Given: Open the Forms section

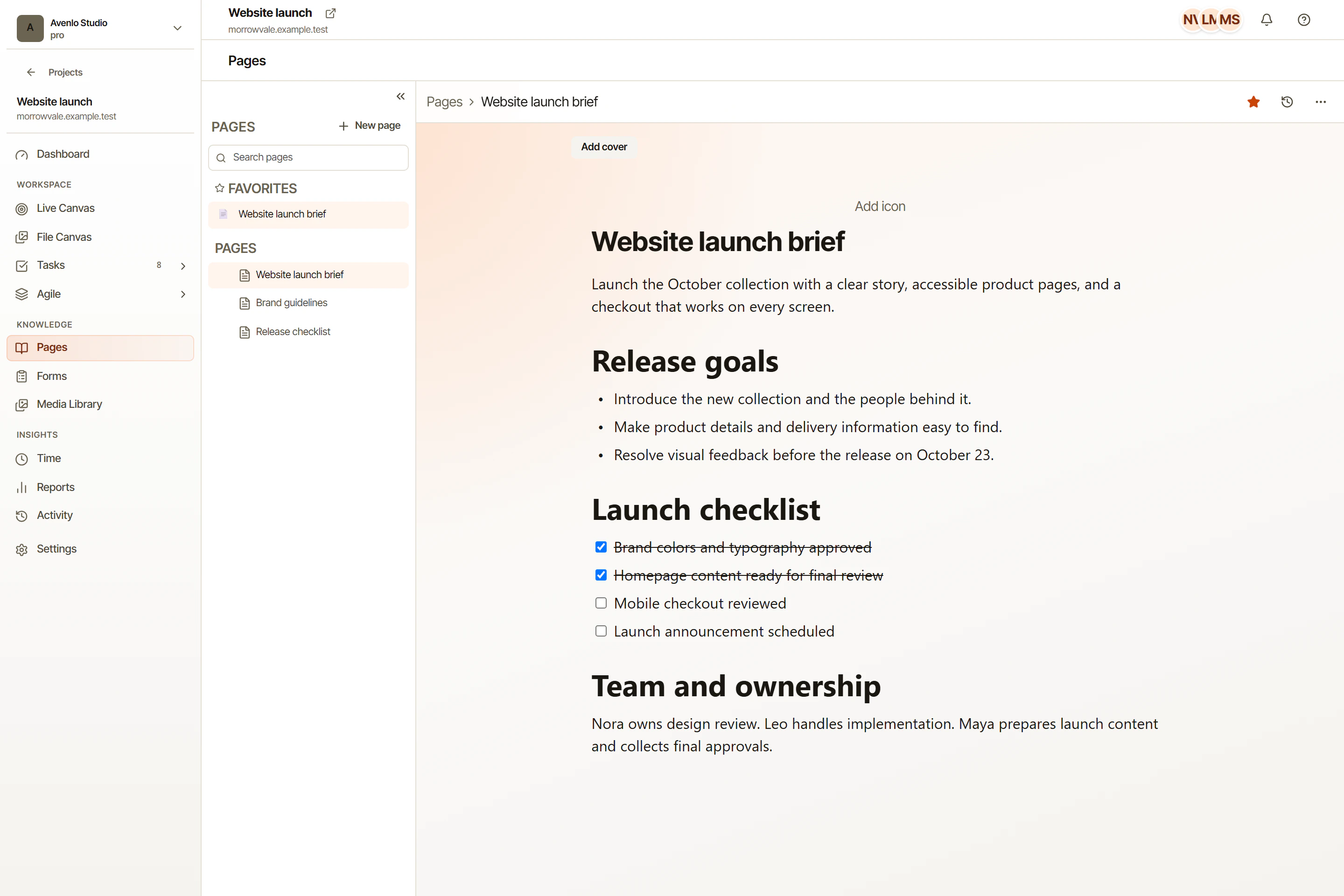Looking at the screenshot, I should pyautogui.click(x=101, y=376).
